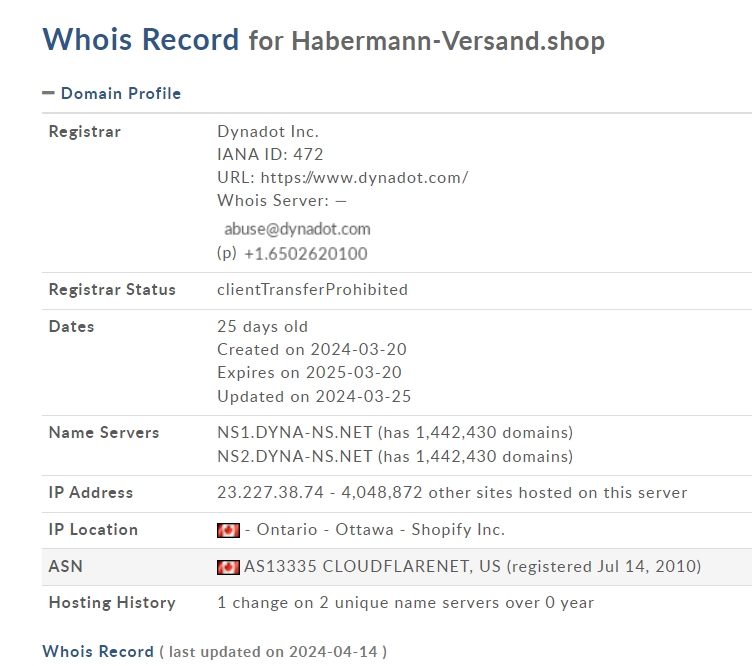Click the Expires on 2025-03-20 date
This screenshot has height=666, width=752.
pos(309,373)
